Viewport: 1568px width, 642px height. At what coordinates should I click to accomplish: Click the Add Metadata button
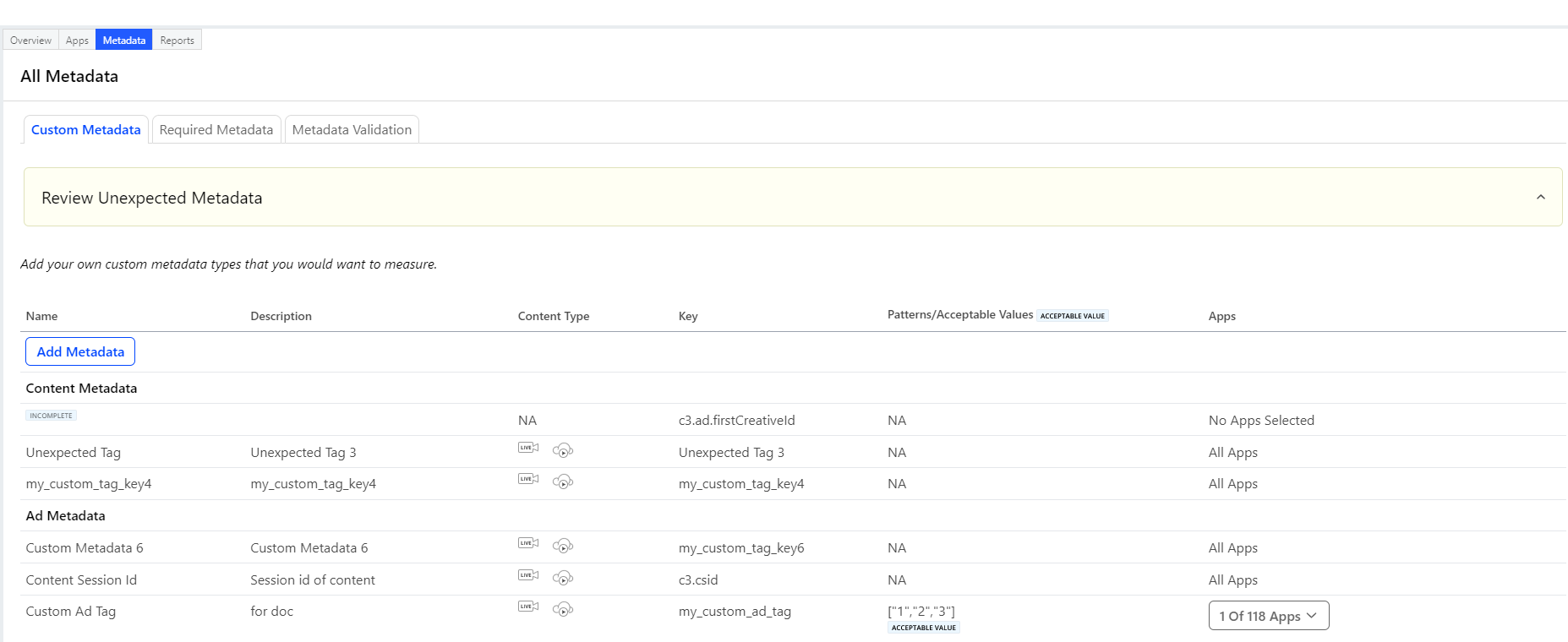(80, 351)
